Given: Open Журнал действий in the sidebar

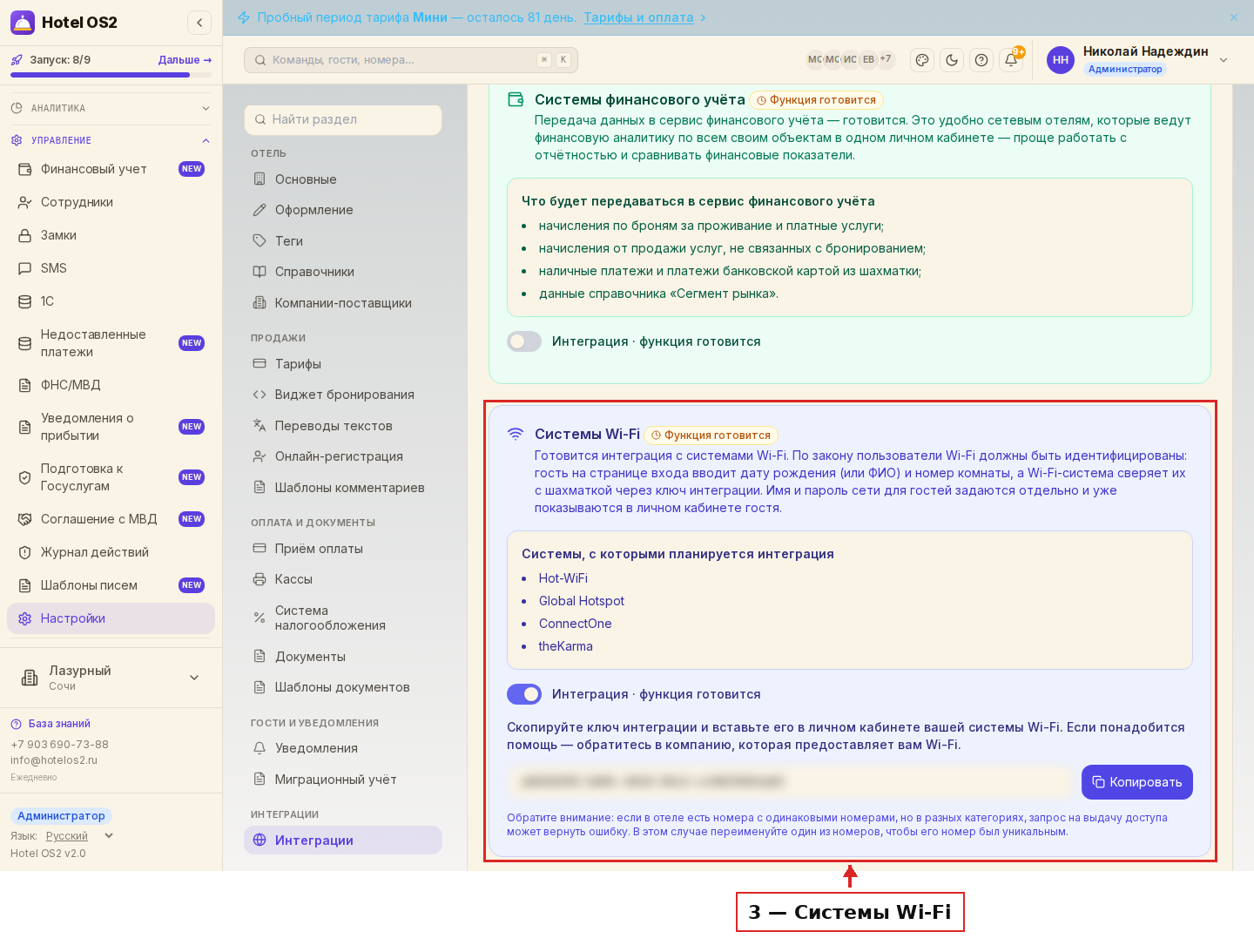Looking at the screenshot, I should [x=111, y=552].
